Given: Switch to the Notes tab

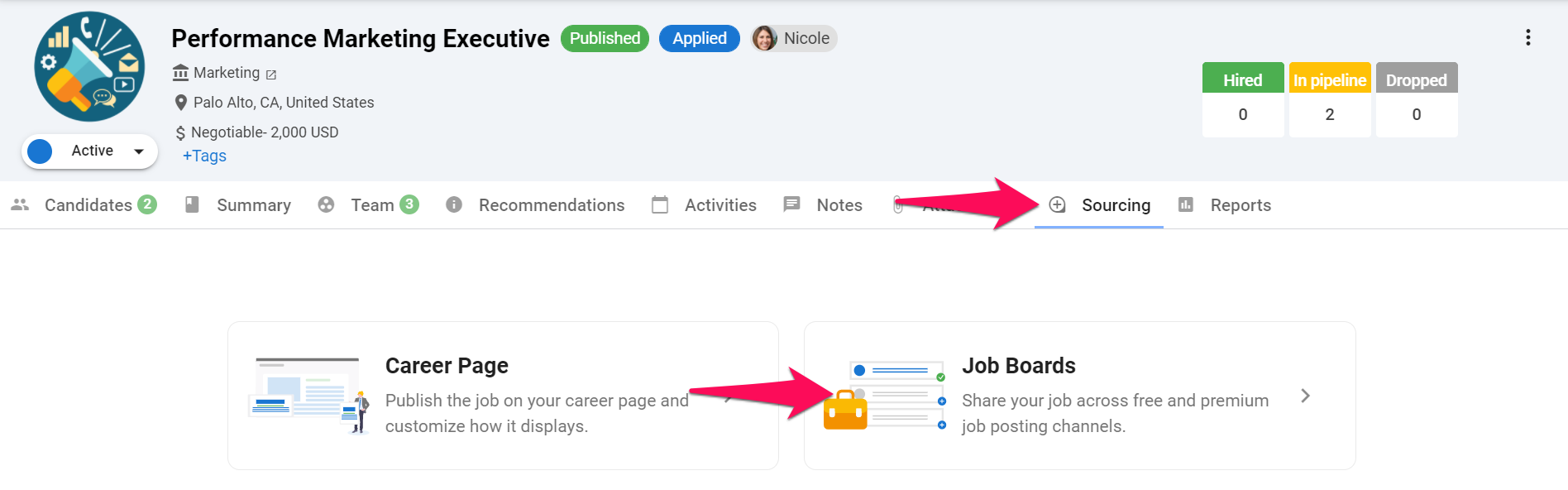Looking at the screenshot, I should pyautogui.click(x=823, y=204).
